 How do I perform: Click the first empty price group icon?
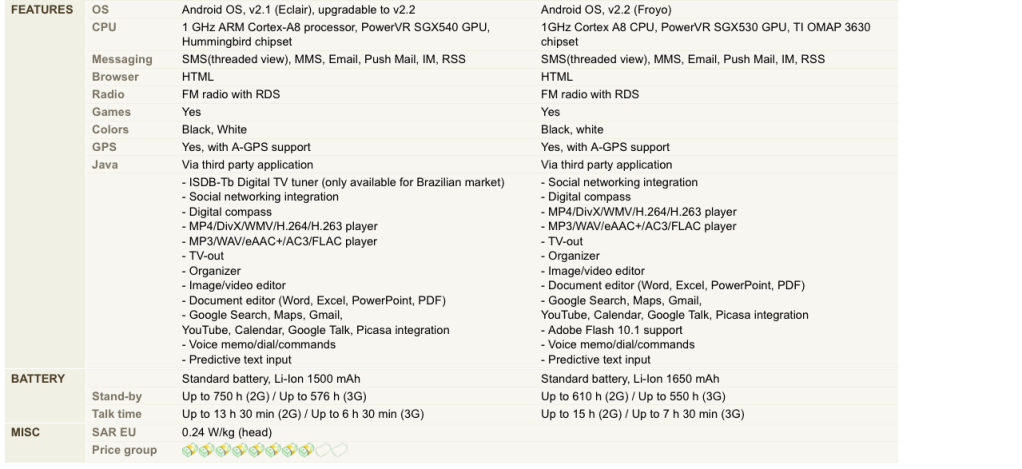(323, 450)
